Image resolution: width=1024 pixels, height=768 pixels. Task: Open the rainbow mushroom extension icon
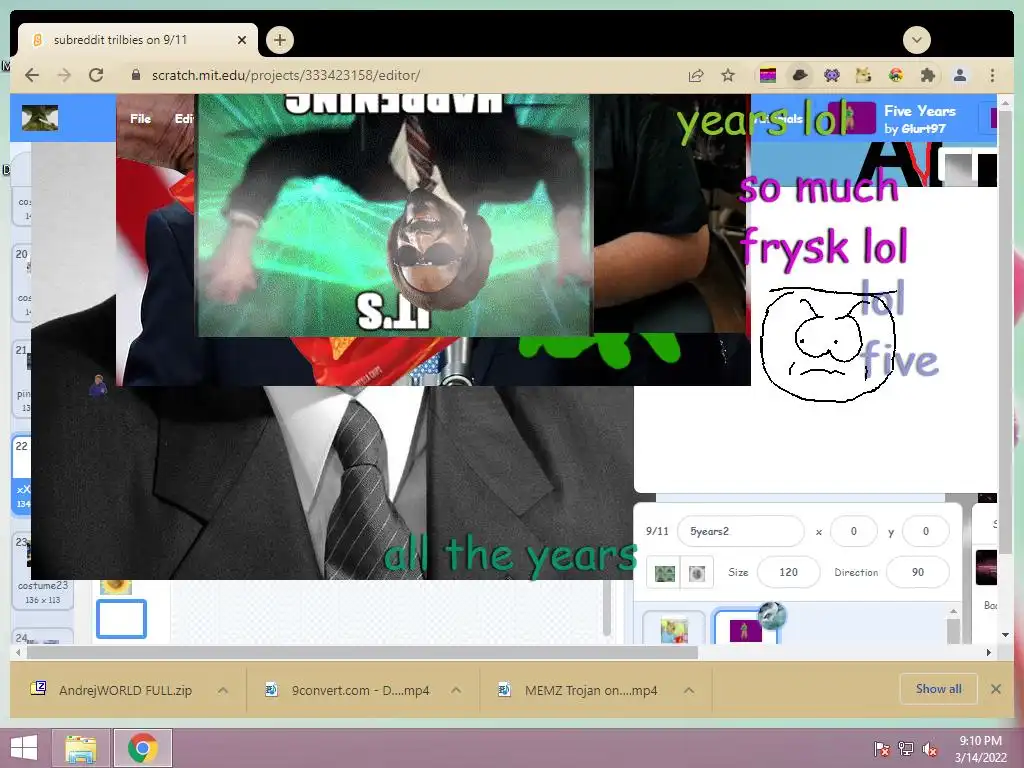896,76
